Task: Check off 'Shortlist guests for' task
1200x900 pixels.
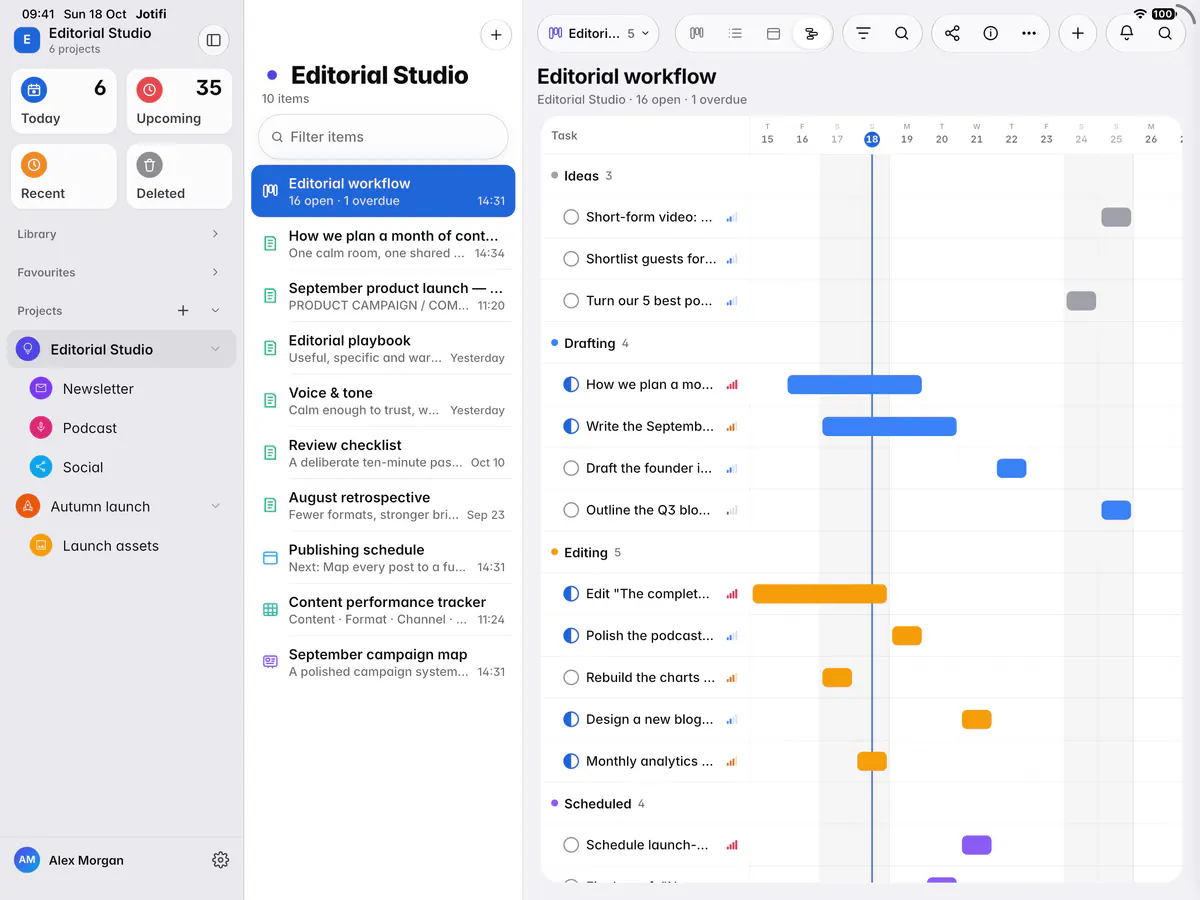Action: [x=571, y=259]
